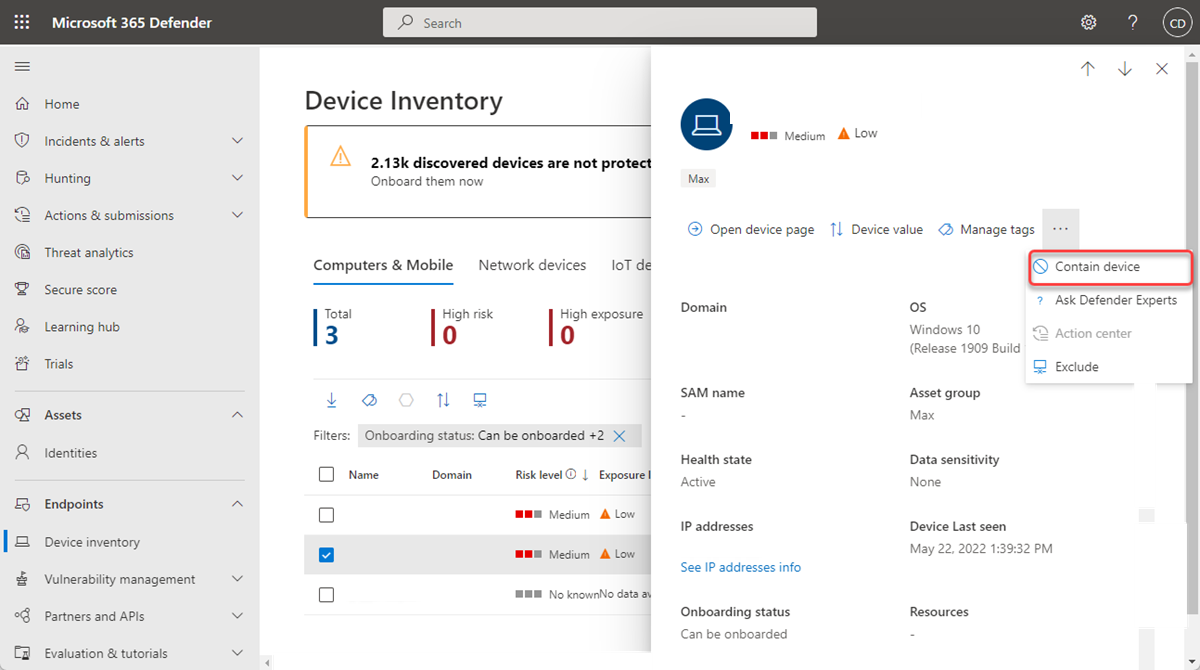Click the hexagon icon in device toolbar
Screen dimensions: 1200x670
pyautogui.click(x=406, y=400)
